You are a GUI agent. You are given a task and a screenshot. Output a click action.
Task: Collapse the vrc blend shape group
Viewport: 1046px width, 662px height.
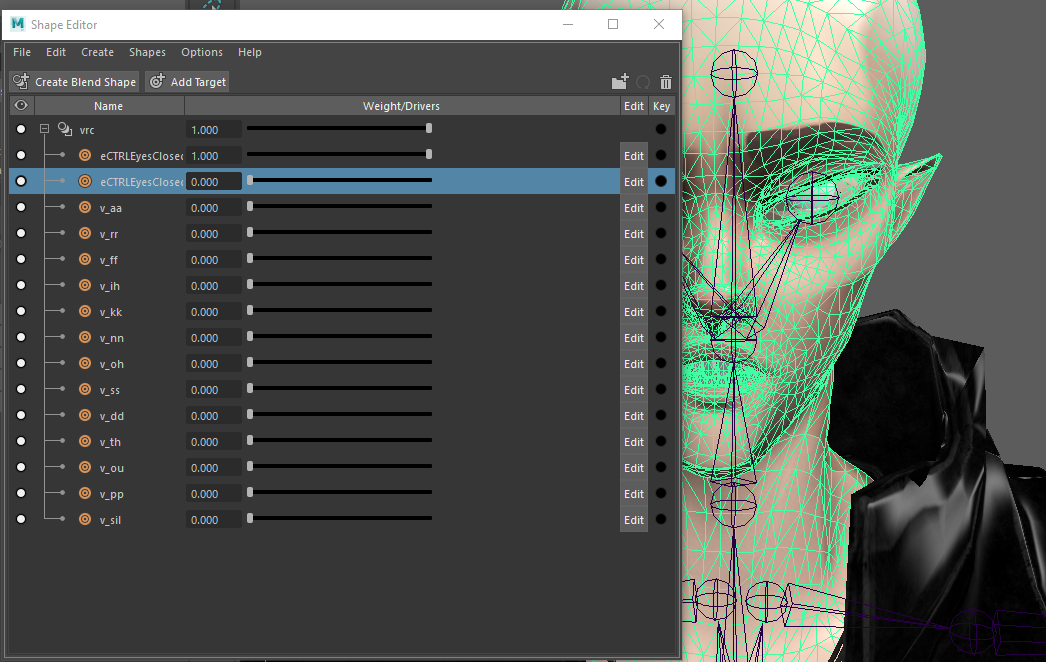point(44,130)
